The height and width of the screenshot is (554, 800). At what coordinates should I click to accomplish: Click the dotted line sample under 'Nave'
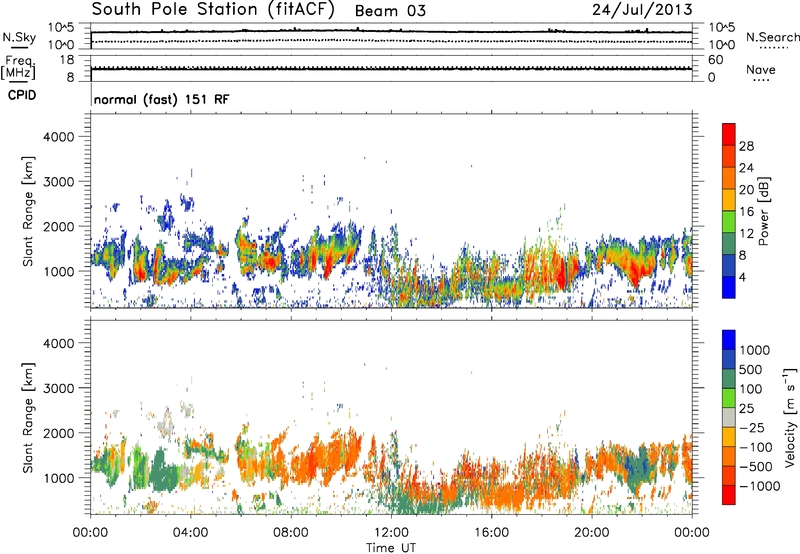click(x=761, y=80)
